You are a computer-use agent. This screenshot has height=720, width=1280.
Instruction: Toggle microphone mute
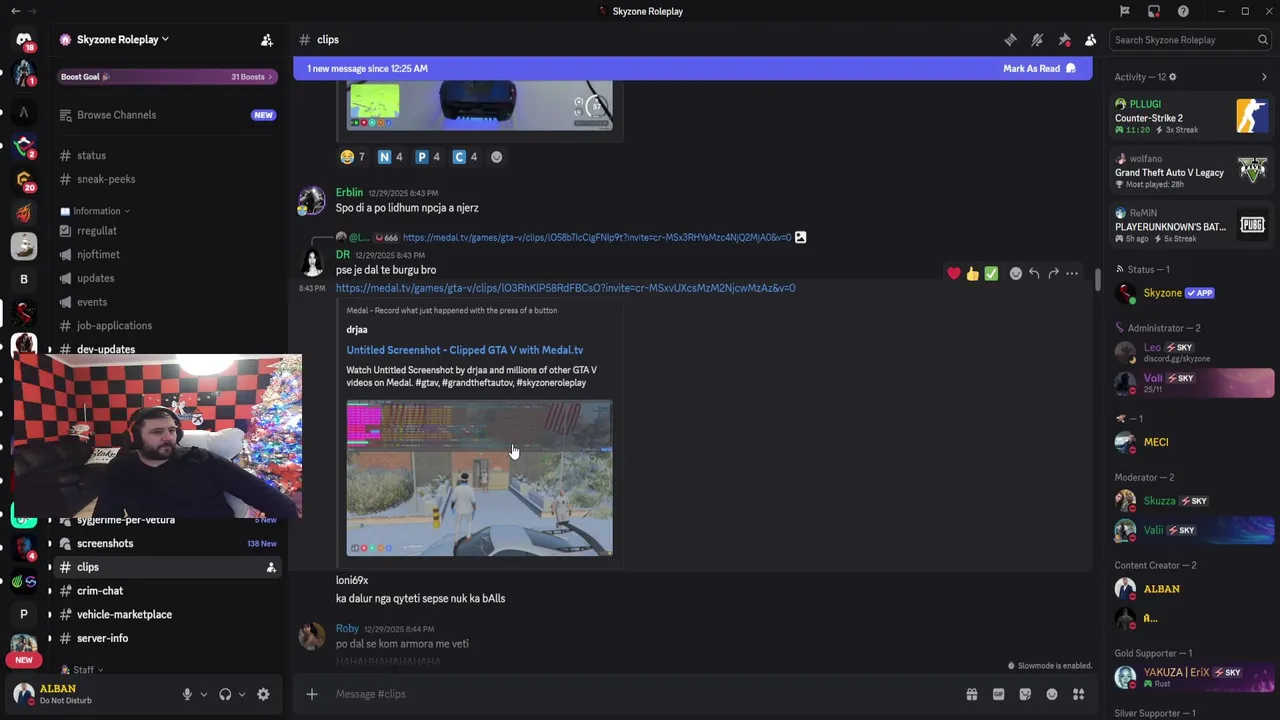click(x=187, y=694)
